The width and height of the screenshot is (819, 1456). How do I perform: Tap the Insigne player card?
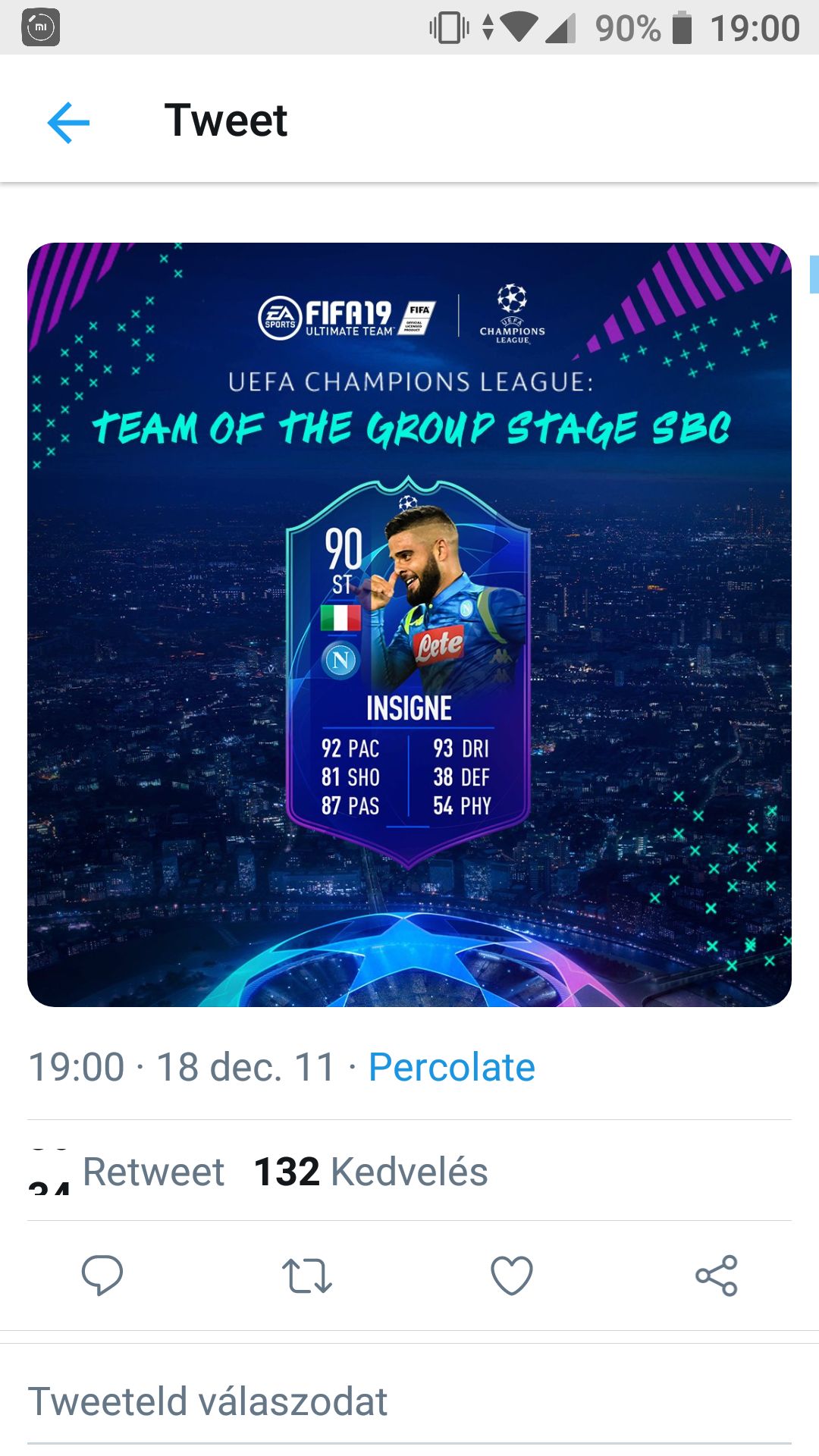tap(408, 672)
